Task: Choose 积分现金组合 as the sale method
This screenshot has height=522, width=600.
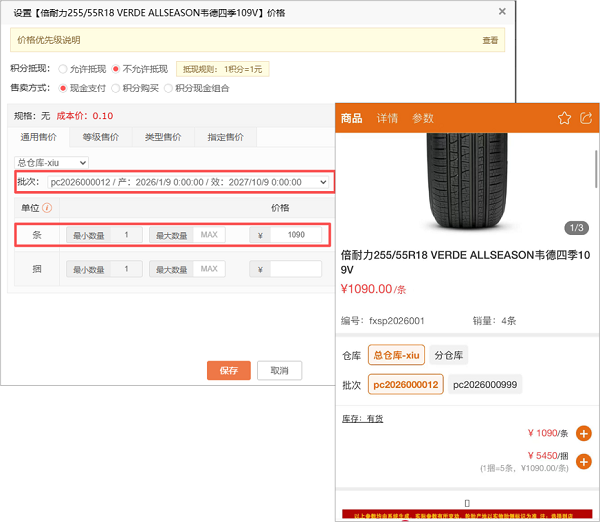Action: pyautogui.click(x=168, y=88)
